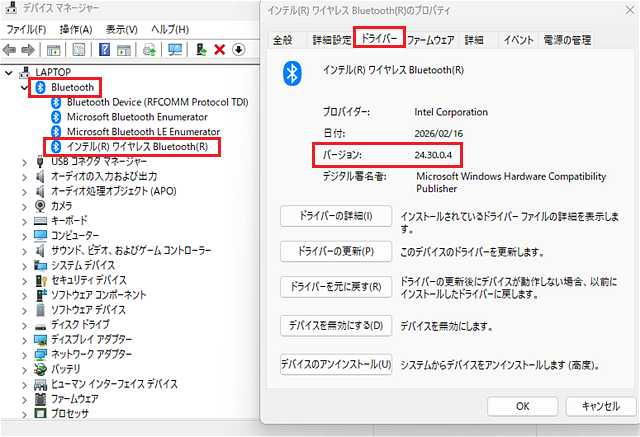The height and width of the screenshot is (437, 640).
Task: Expand the オーディオの入力および出力 node
Action: tap(24, 177)
